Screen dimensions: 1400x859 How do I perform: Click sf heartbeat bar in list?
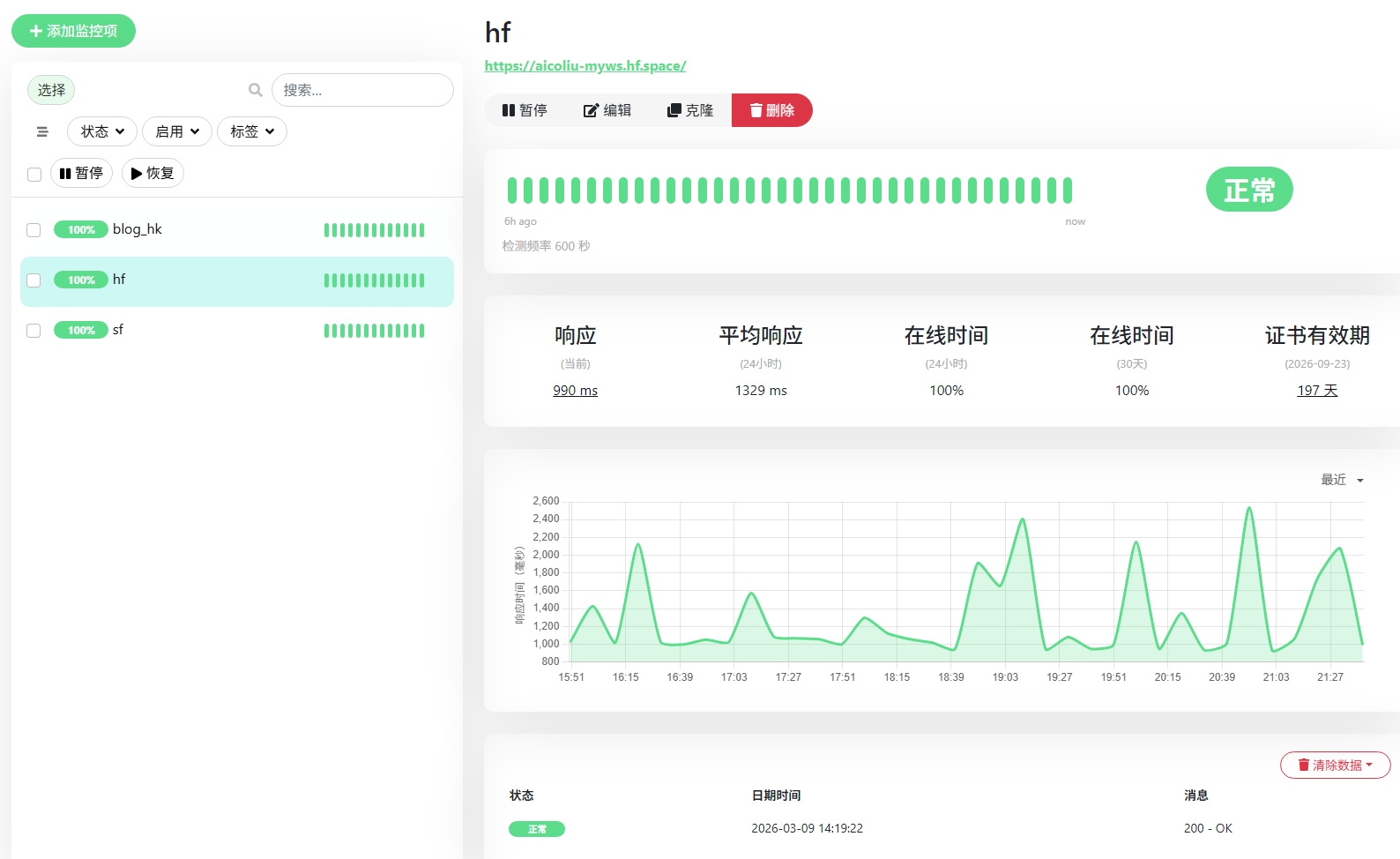coord(375,331)
